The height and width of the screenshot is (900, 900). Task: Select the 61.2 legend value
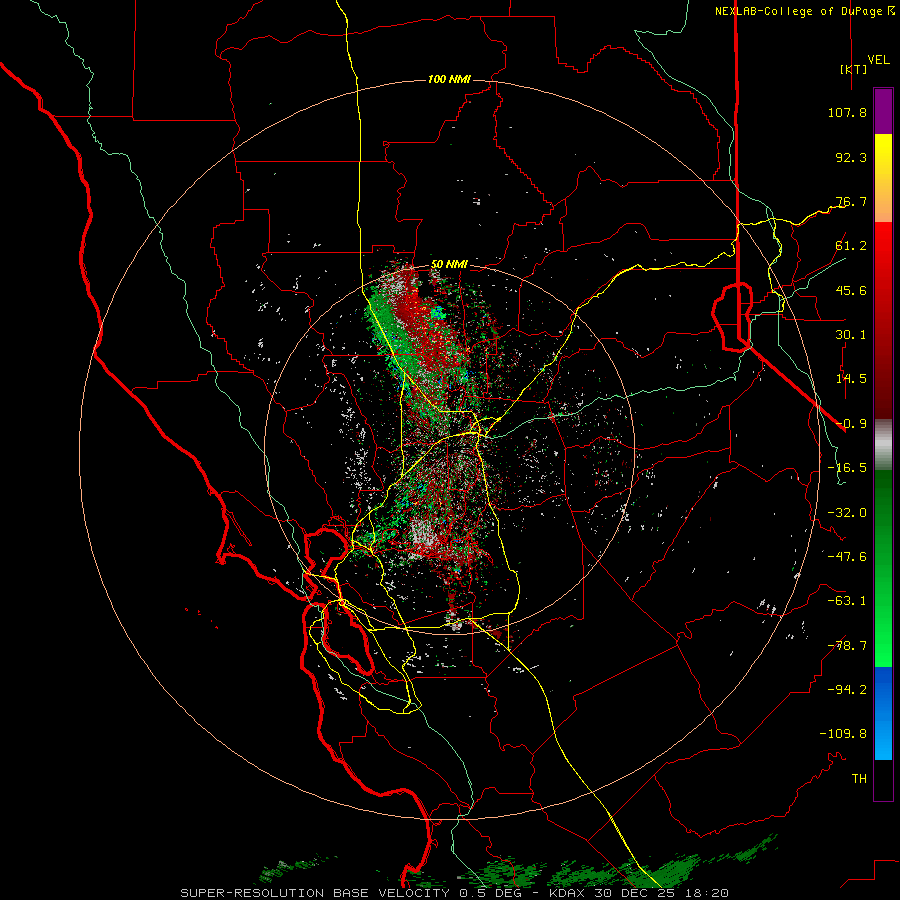[851, 246]
